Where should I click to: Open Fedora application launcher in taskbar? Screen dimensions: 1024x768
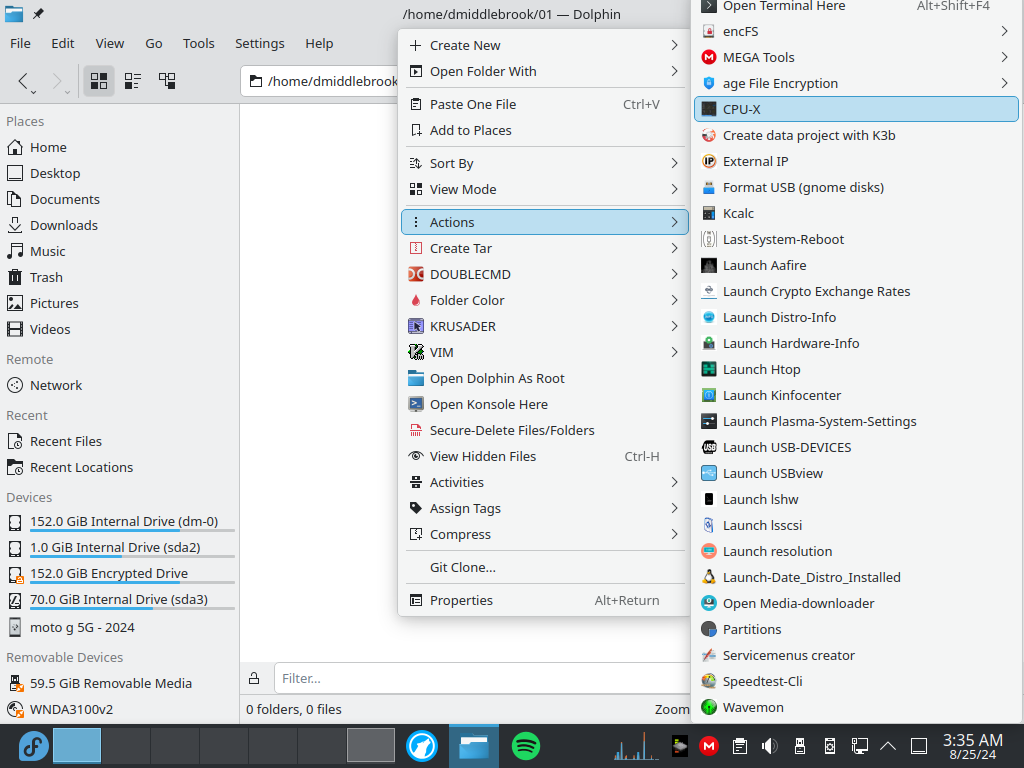pos(33,746)
